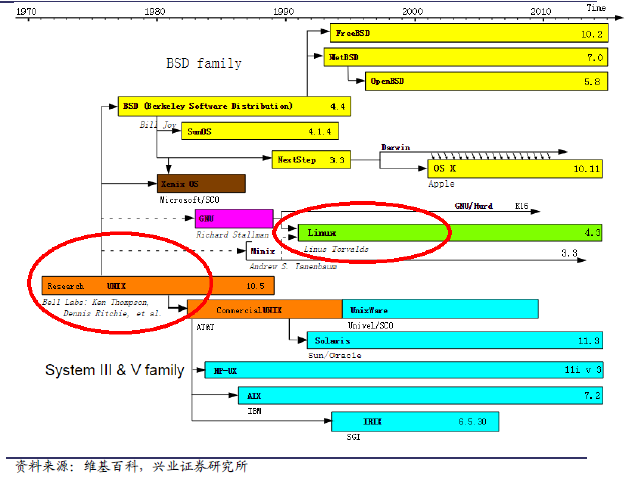This screenshot has height=481, width=628.
Task: Click the IRIX version '6.5.30'
Action: tap(472, 422)
